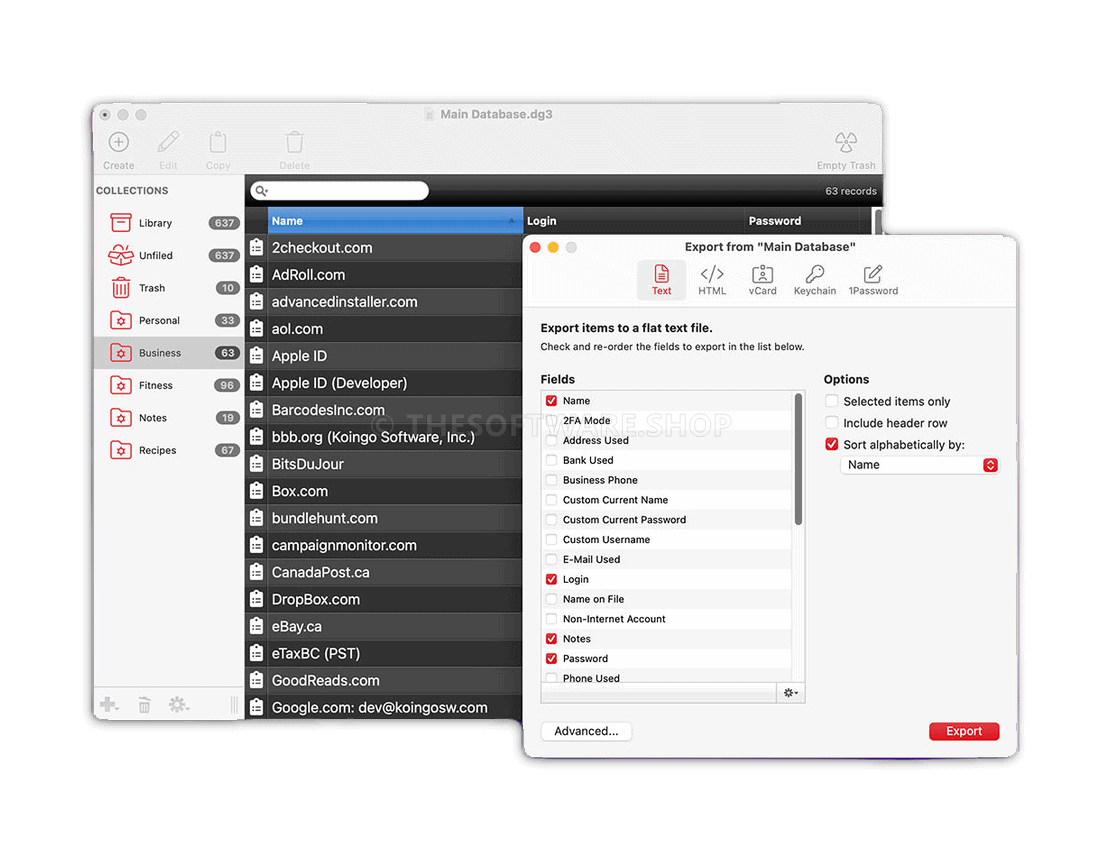
Task: Switch to the vCard export tab
Action: tap(763, 280)
